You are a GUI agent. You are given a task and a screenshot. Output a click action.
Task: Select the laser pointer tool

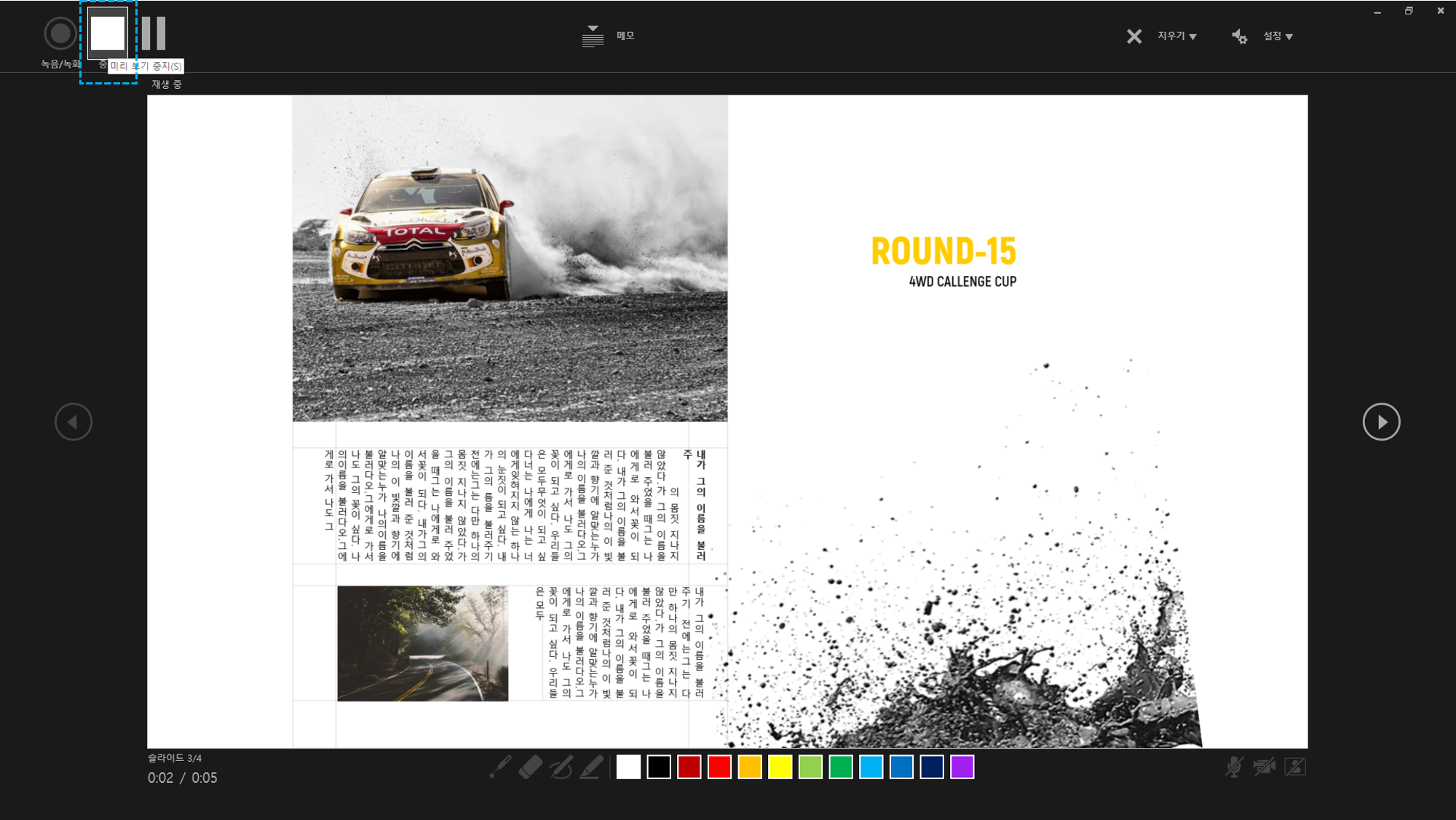[x=500, y=767]
